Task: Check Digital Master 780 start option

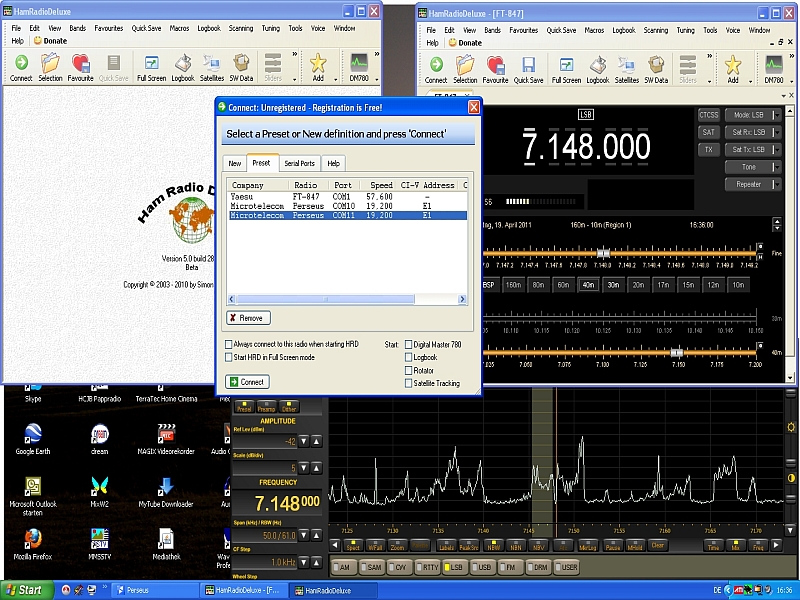Action: [x=408, y=344]
